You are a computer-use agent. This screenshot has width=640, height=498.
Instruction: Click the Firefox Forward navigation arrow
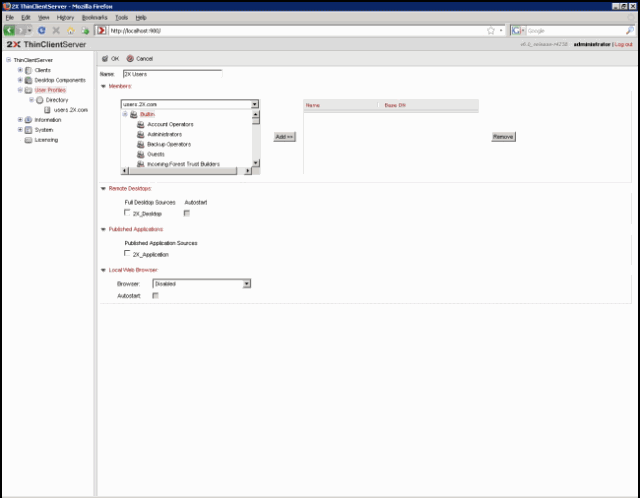20,30
